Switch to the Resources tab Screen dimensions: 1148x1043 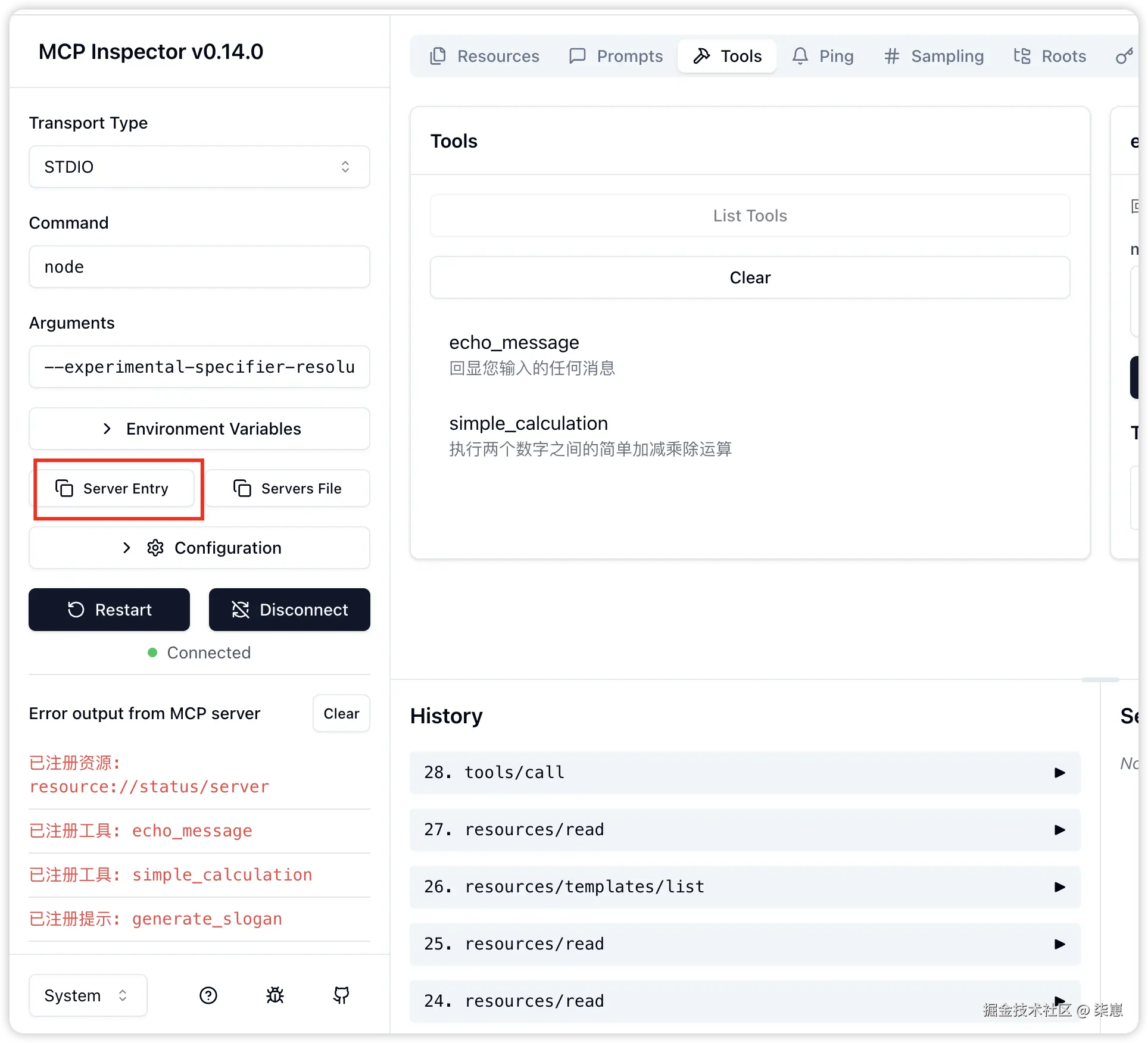click(485, 56)
